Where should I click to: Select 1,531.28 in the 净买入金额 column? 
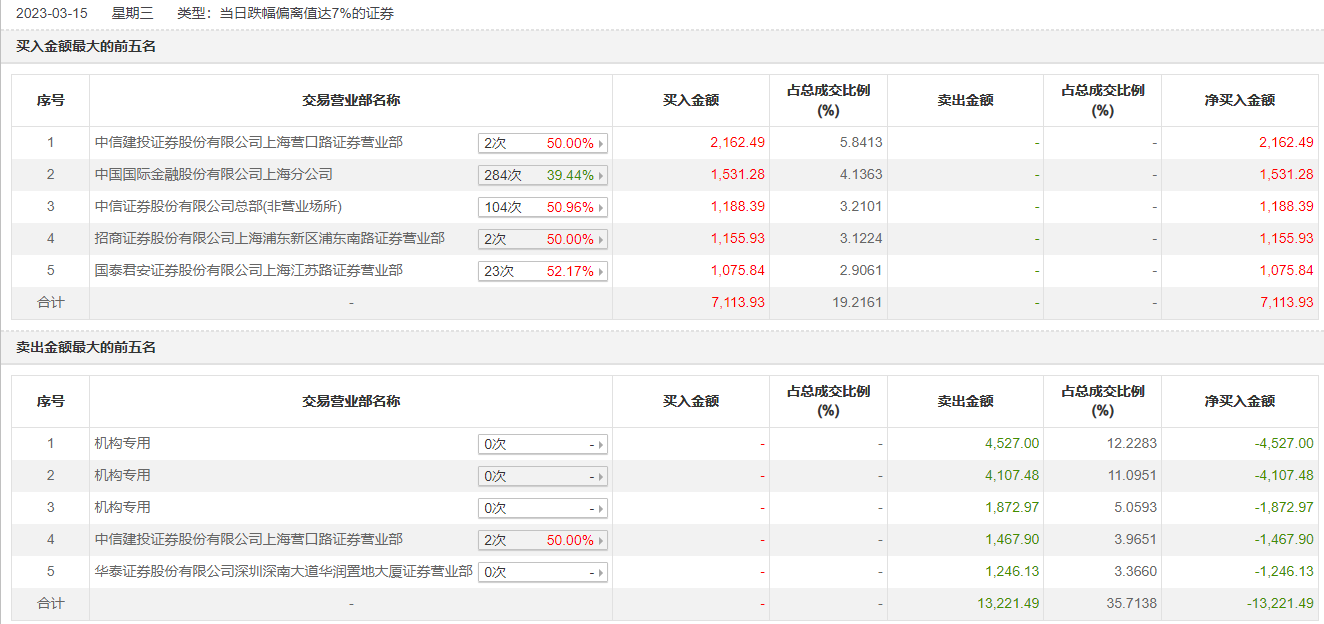[x=1286, y=175]
